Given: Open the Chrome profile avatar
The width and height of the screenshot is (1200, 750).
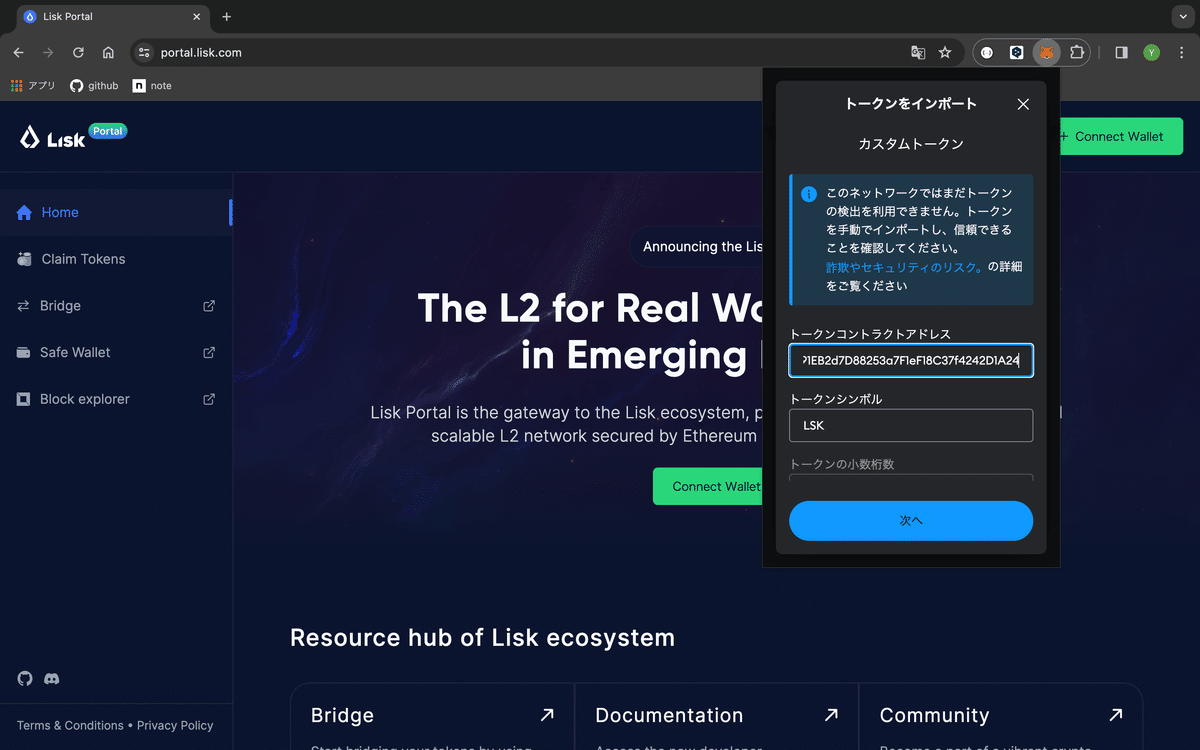Looking at the screenshot, I should [1152, 53].
